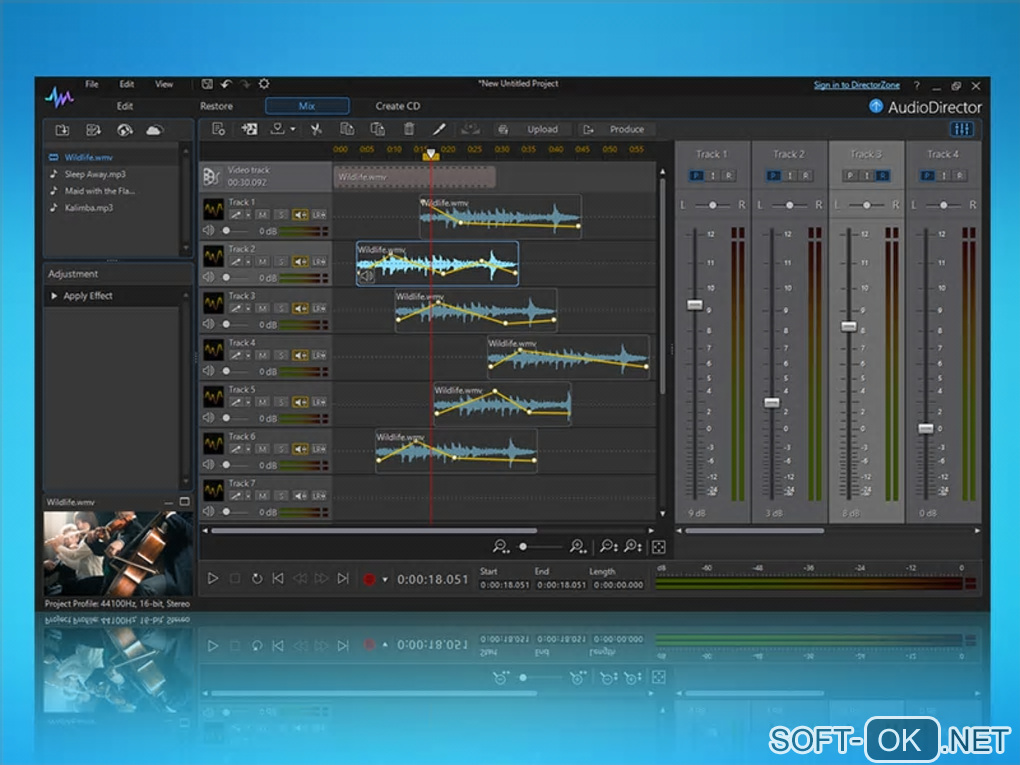Click the undo arrow in title bar
Screen dimensions: 1020x765
coord(226,84)
